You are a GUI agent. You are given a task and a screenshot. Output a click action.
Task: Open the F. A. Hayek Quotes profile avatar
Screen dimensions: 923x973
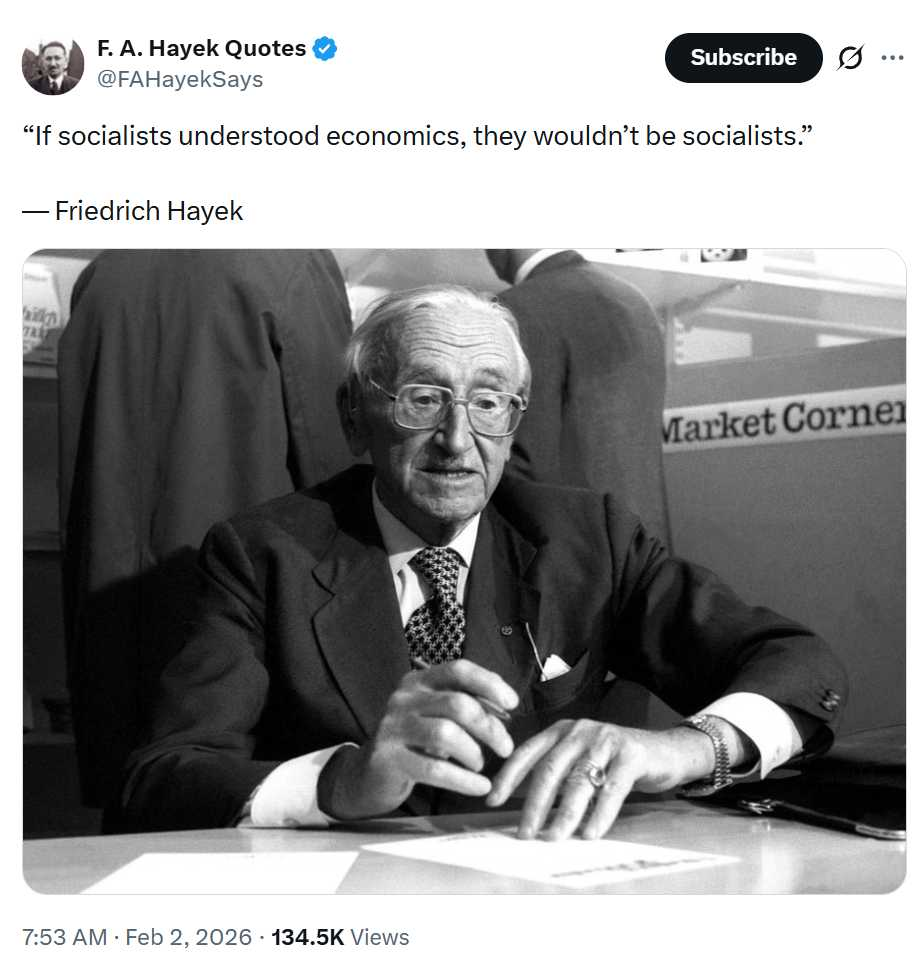(x=53, y=65)
